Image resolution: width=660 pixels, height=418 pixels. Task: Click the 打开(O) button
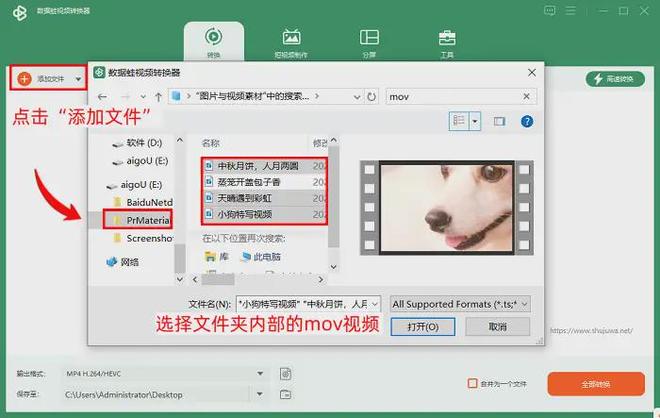[423, 327]
